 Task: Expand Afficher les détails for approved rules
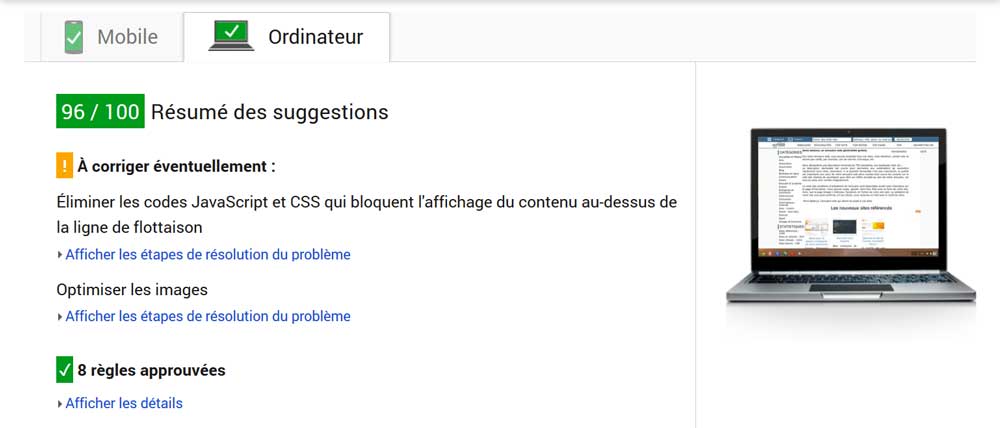pos(124,403)
